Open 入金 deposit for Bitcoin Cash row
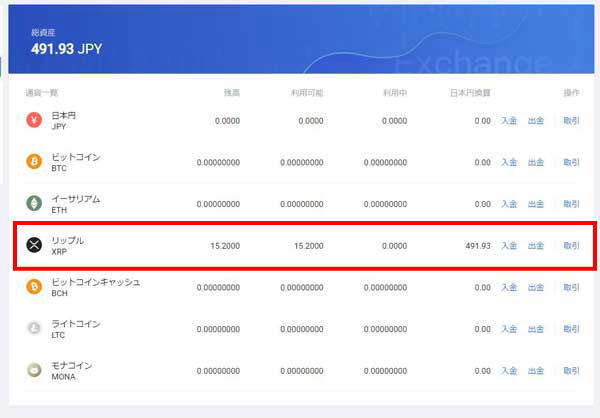Image resolution: width=600 pixels, height=418 pixels. coord(509,288)
